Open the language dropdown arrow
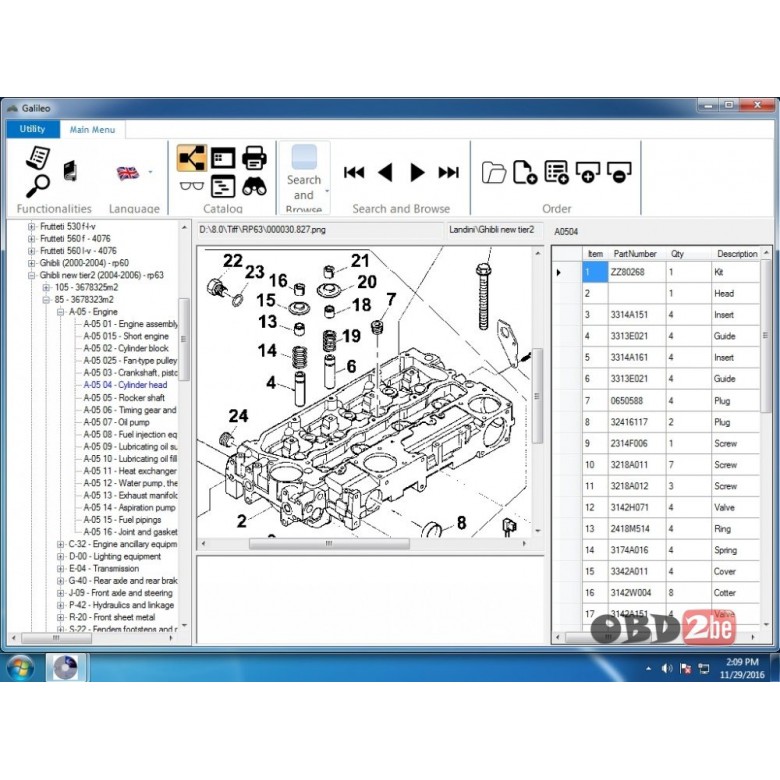 pyautogui.click(x=150, y=173)
